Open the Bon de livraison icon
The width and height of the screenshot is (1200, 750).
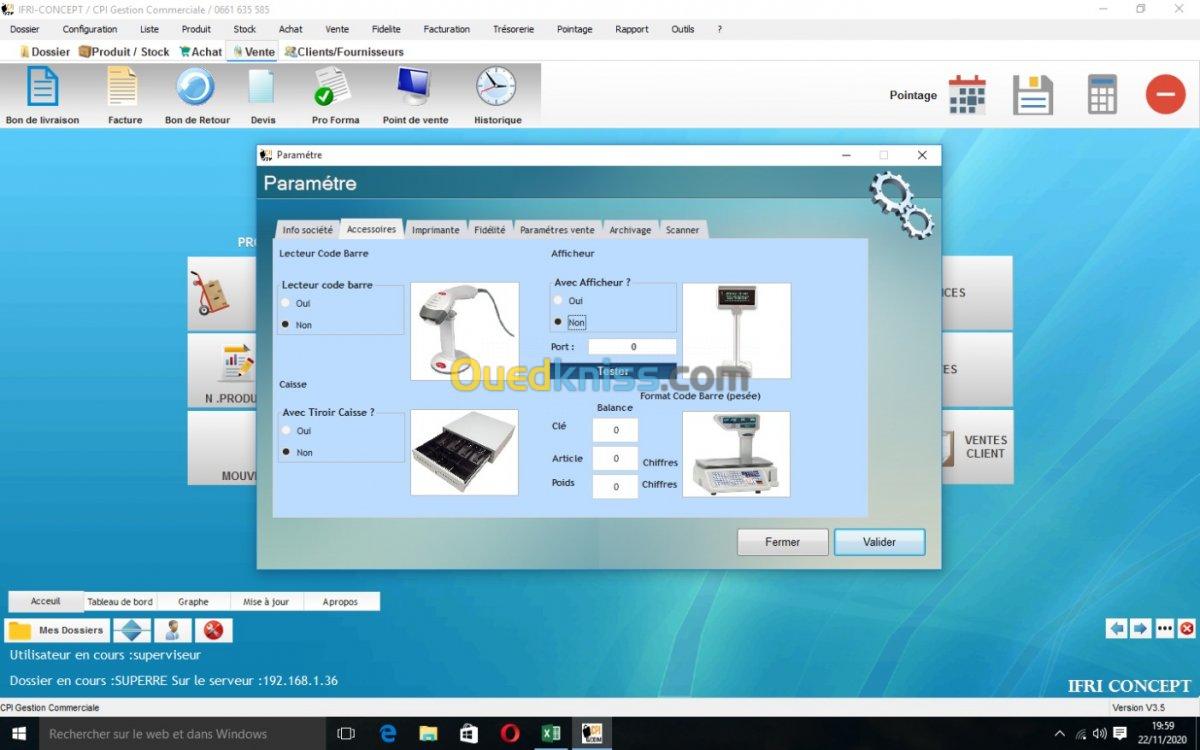click(42, 89)
